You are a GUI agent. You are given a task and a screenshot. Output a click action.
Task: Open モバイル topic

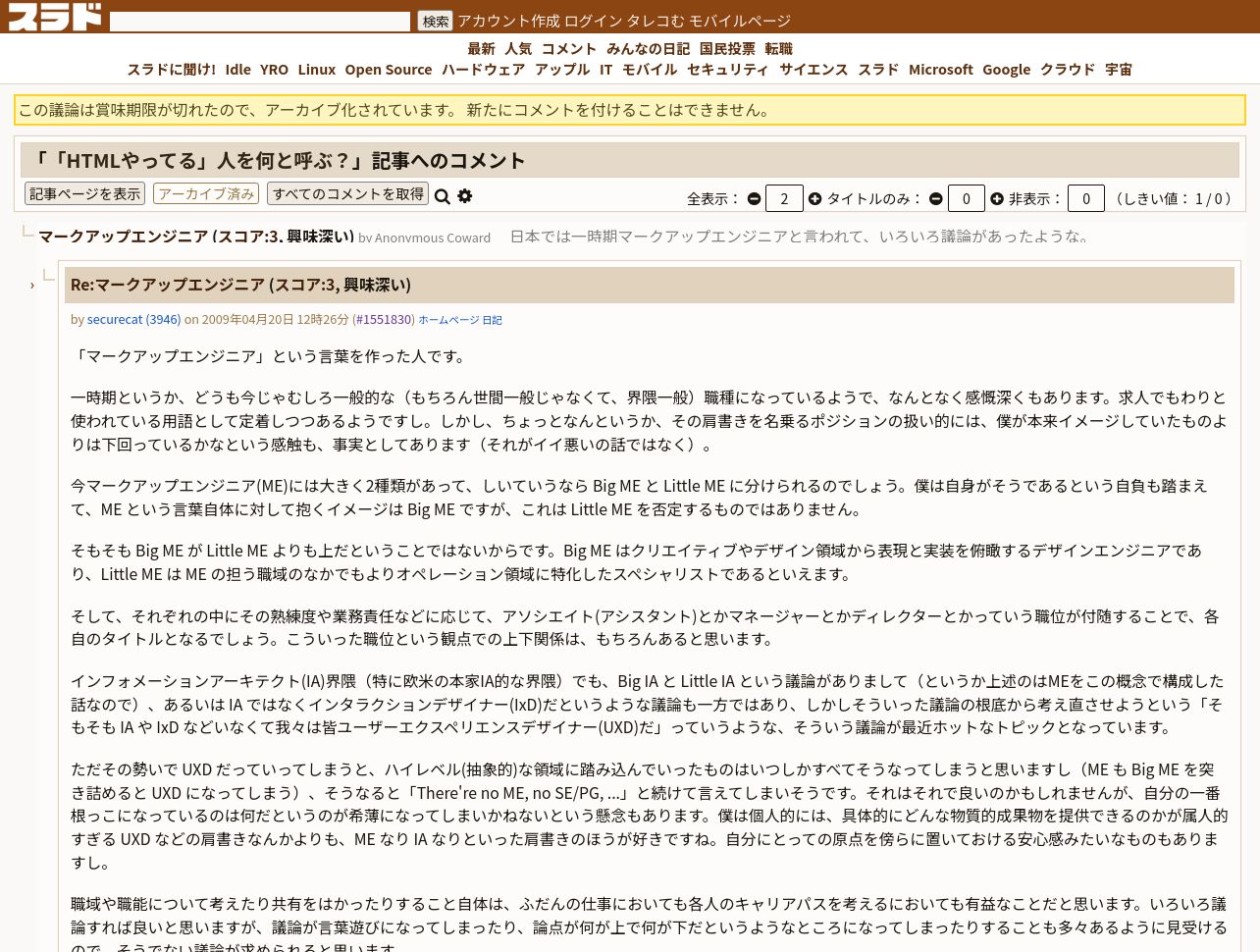point(650,69)
